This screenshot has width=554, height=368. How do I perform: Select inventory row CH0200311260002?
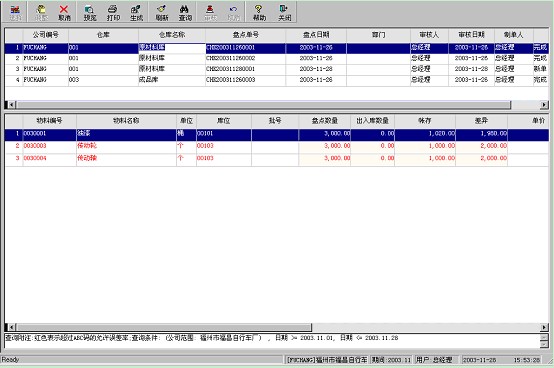coord(276,58)
